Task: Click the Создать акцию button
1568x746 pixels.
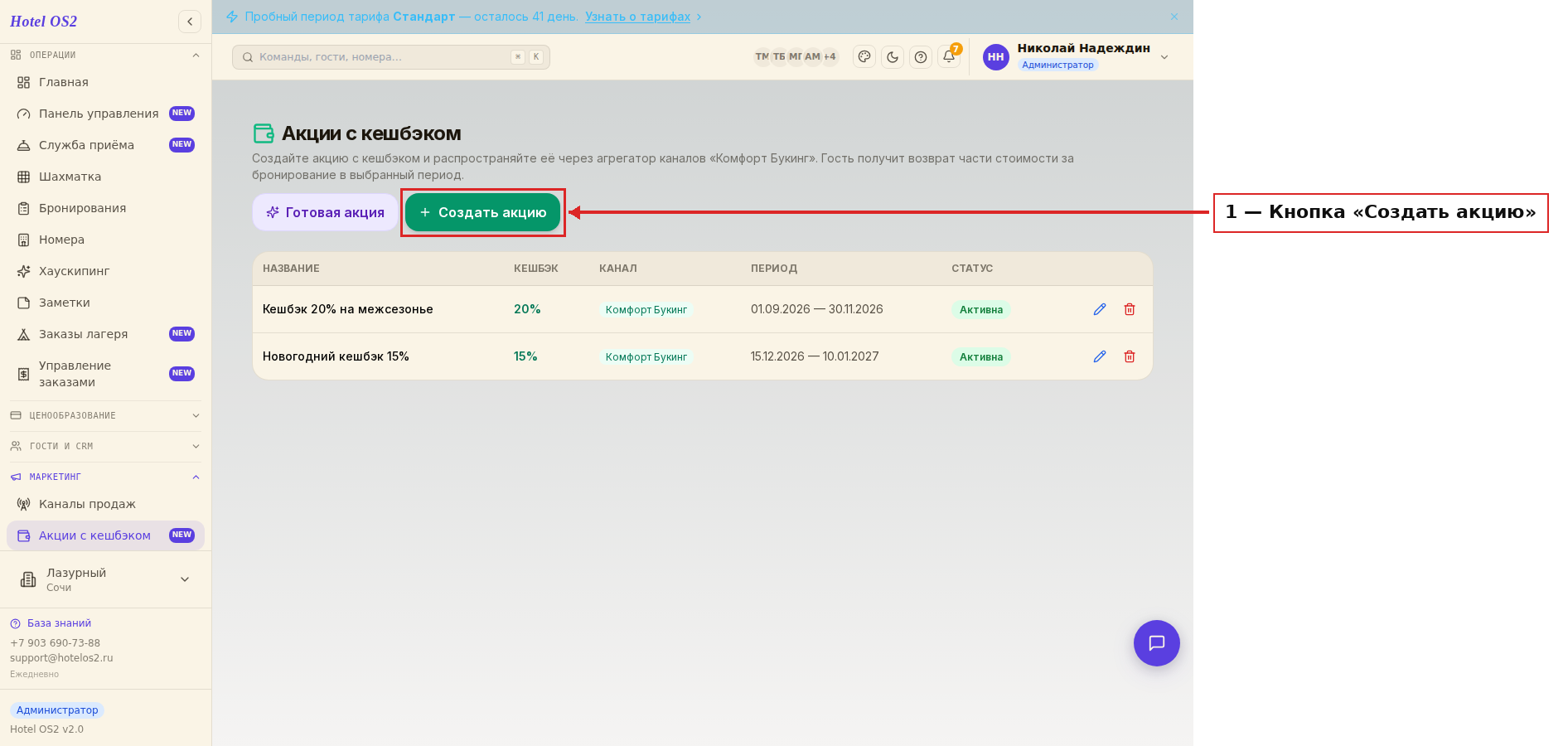Action: (x=483, y=212)
